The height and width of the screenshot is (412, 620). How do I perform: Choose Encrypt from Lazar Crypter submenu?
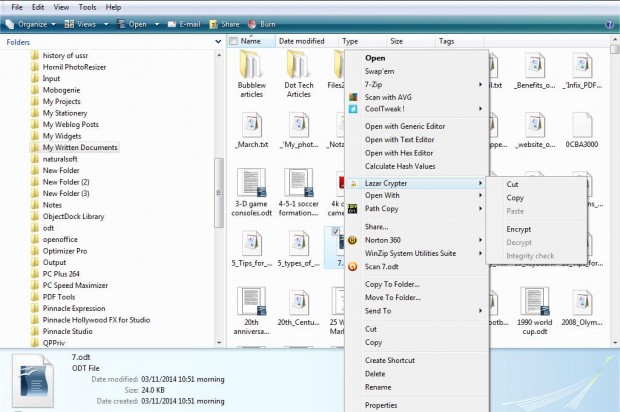click(520, 229)
